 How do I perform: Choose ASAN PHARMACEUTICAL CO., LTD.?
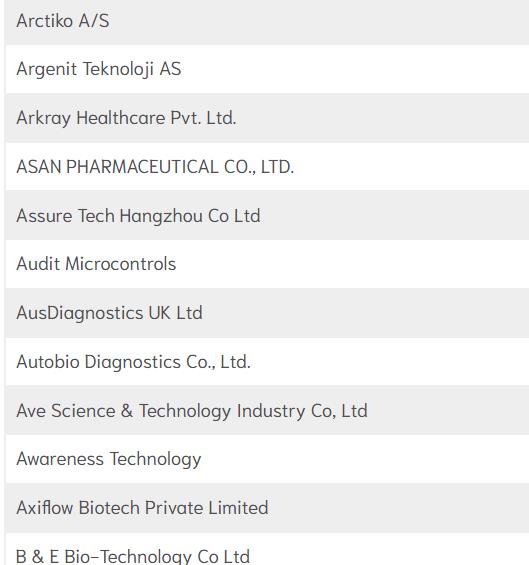click(x=267, y=166)
